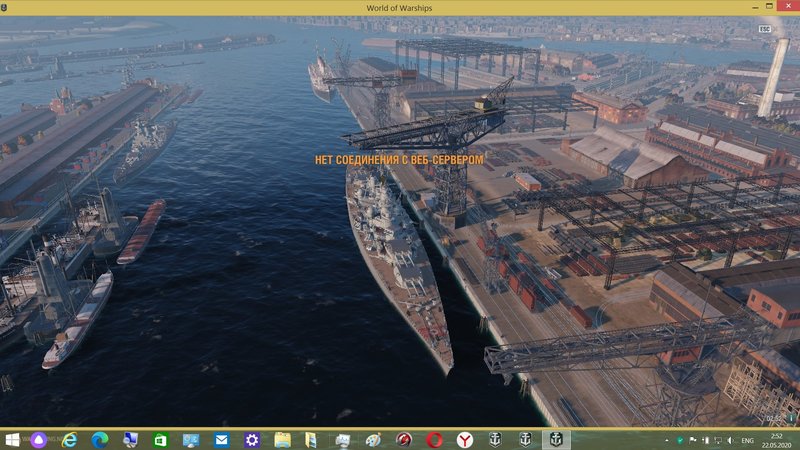
Task: Maximize the World of Warships window
Action: click(769, 7)
